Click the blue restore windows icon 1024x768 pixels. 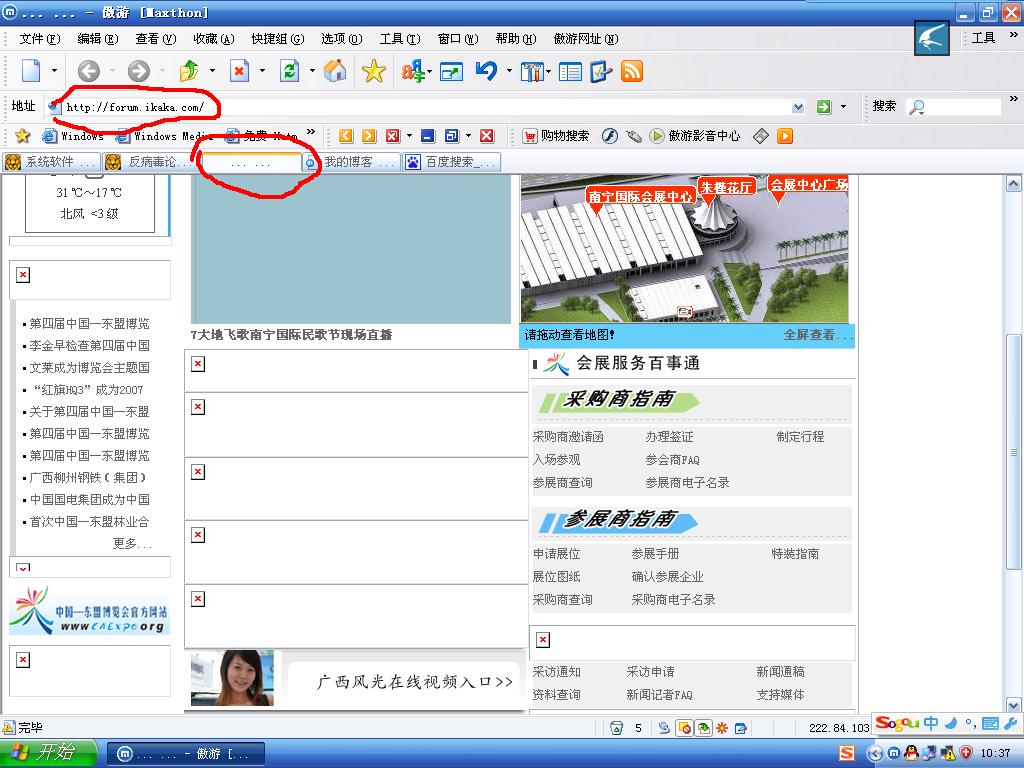tap(451, 136)
